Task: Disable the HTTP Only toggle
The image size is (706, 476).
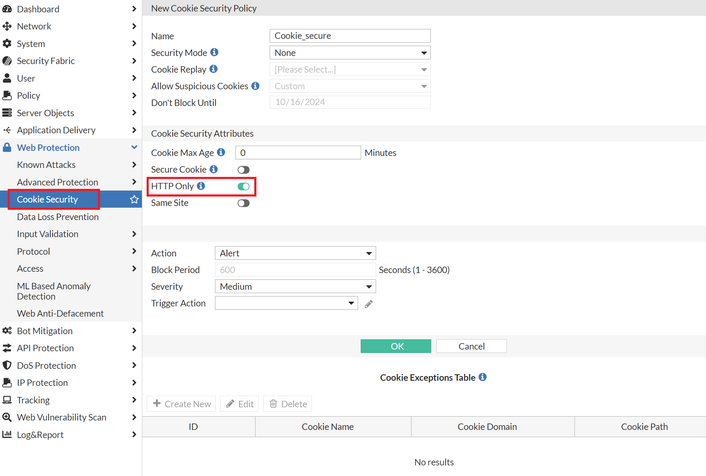Action: click(x=243, y=186)
